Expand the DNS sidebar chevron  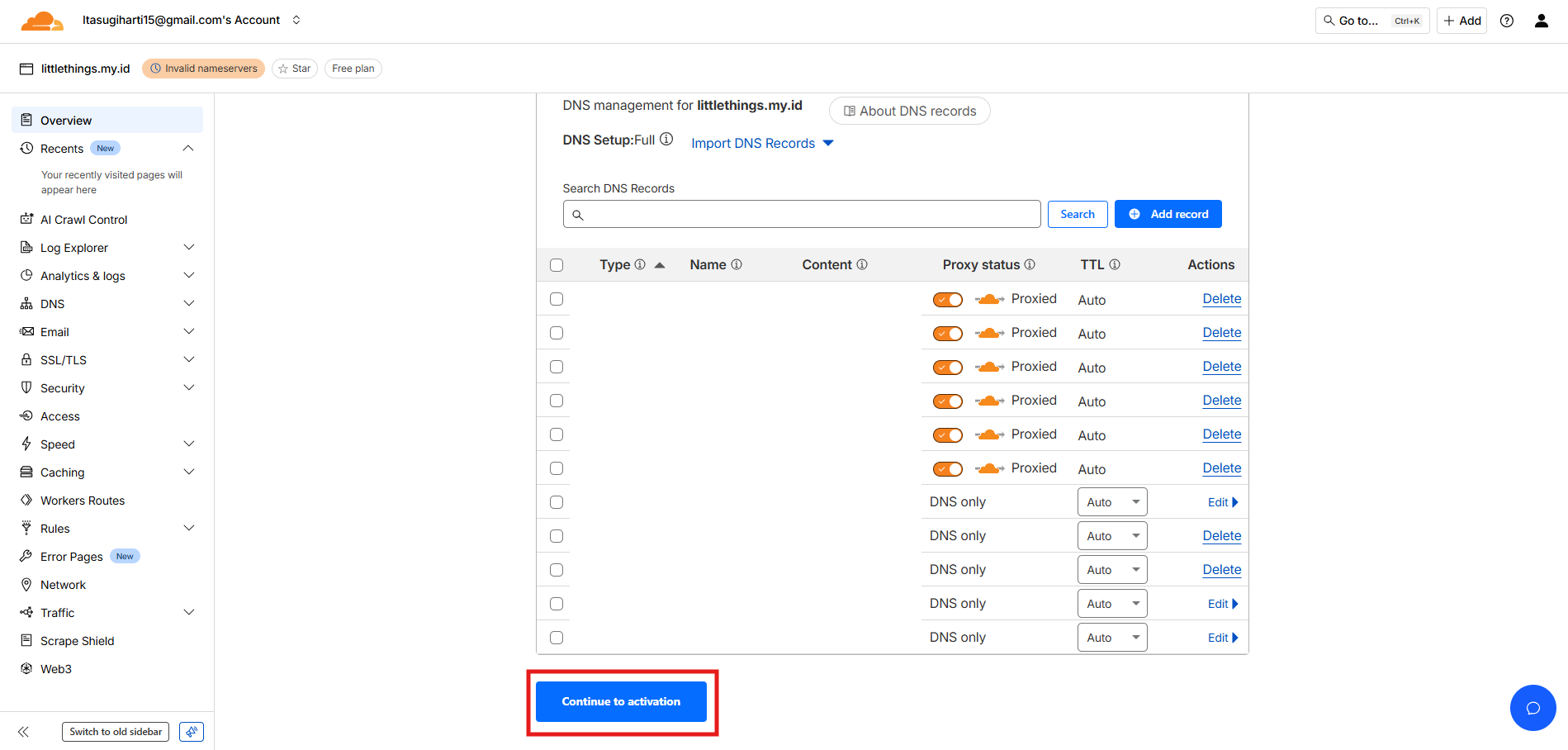(x=188, y=303)
